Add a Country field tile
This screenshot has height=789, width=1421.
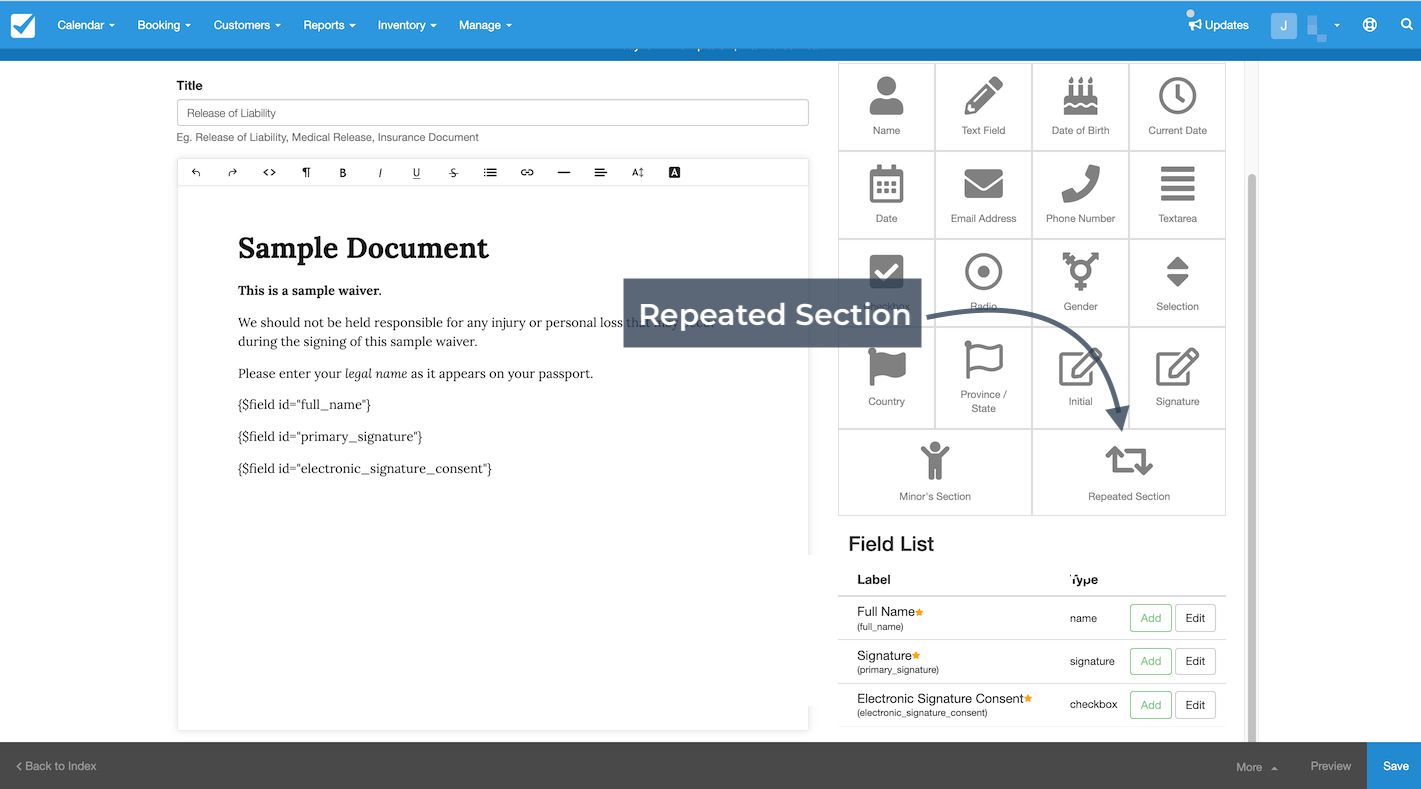(x=886, y=378)
